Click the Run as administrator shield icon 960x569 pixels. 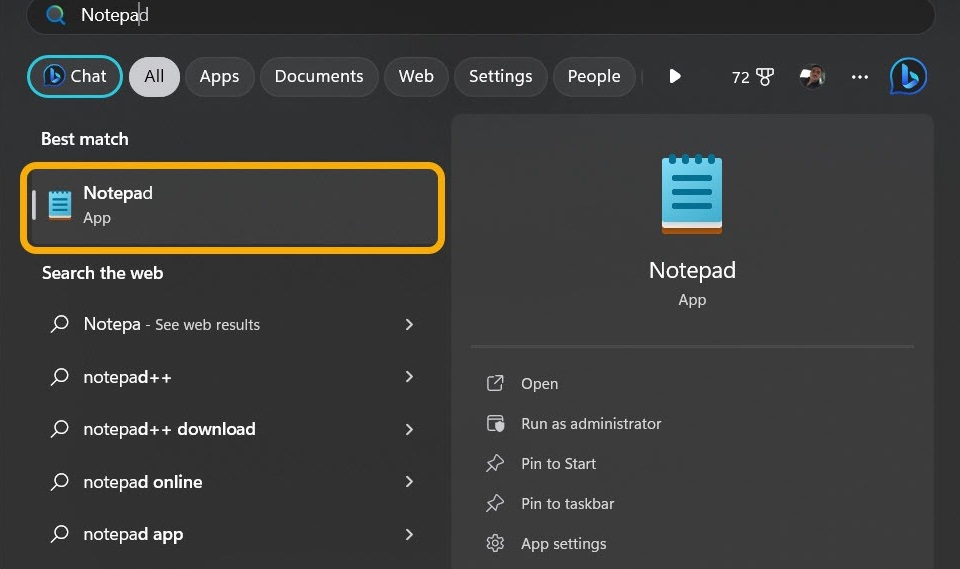[x=495, y=423]
